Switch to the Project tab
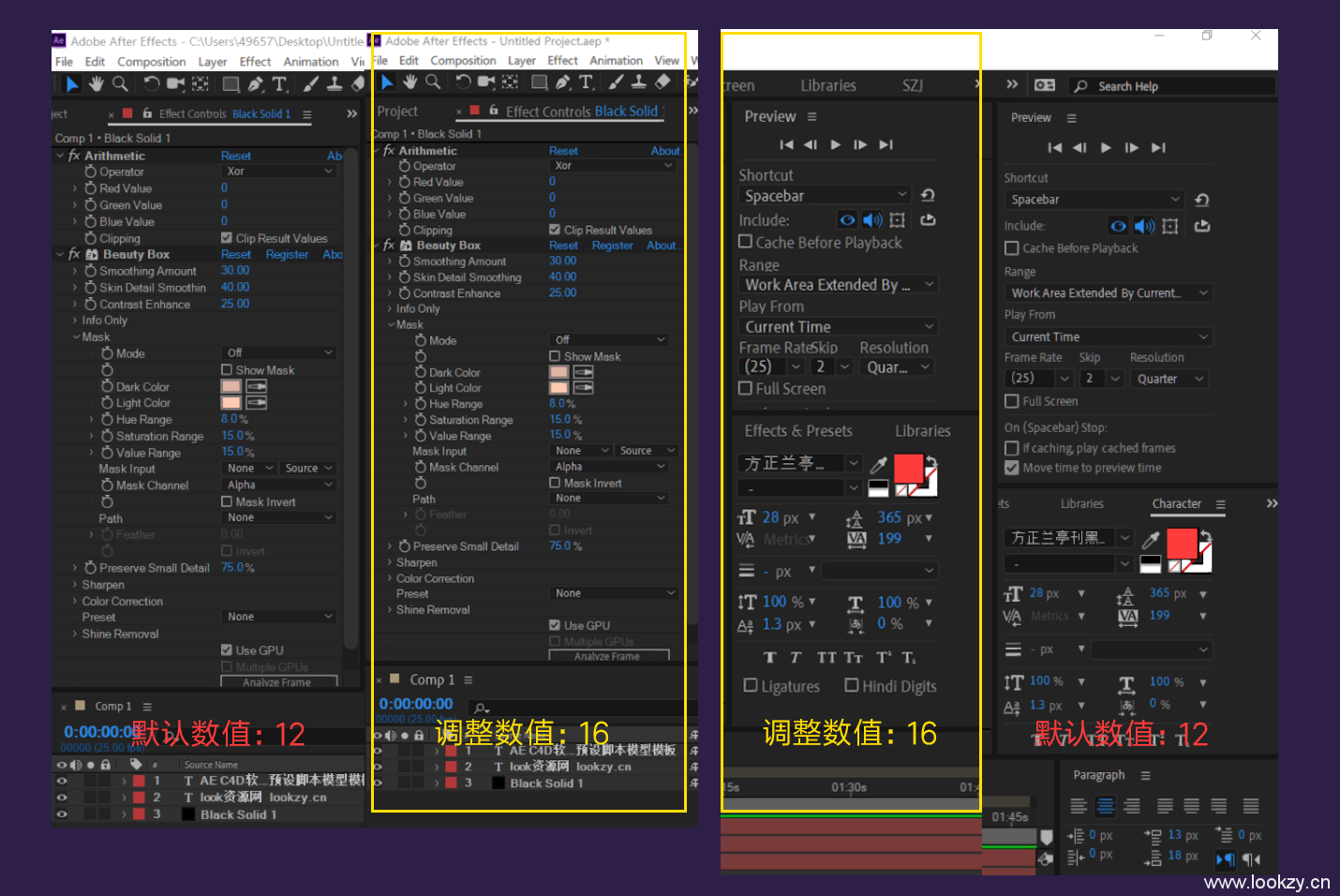1340x896 pixels. click(397, 111)
